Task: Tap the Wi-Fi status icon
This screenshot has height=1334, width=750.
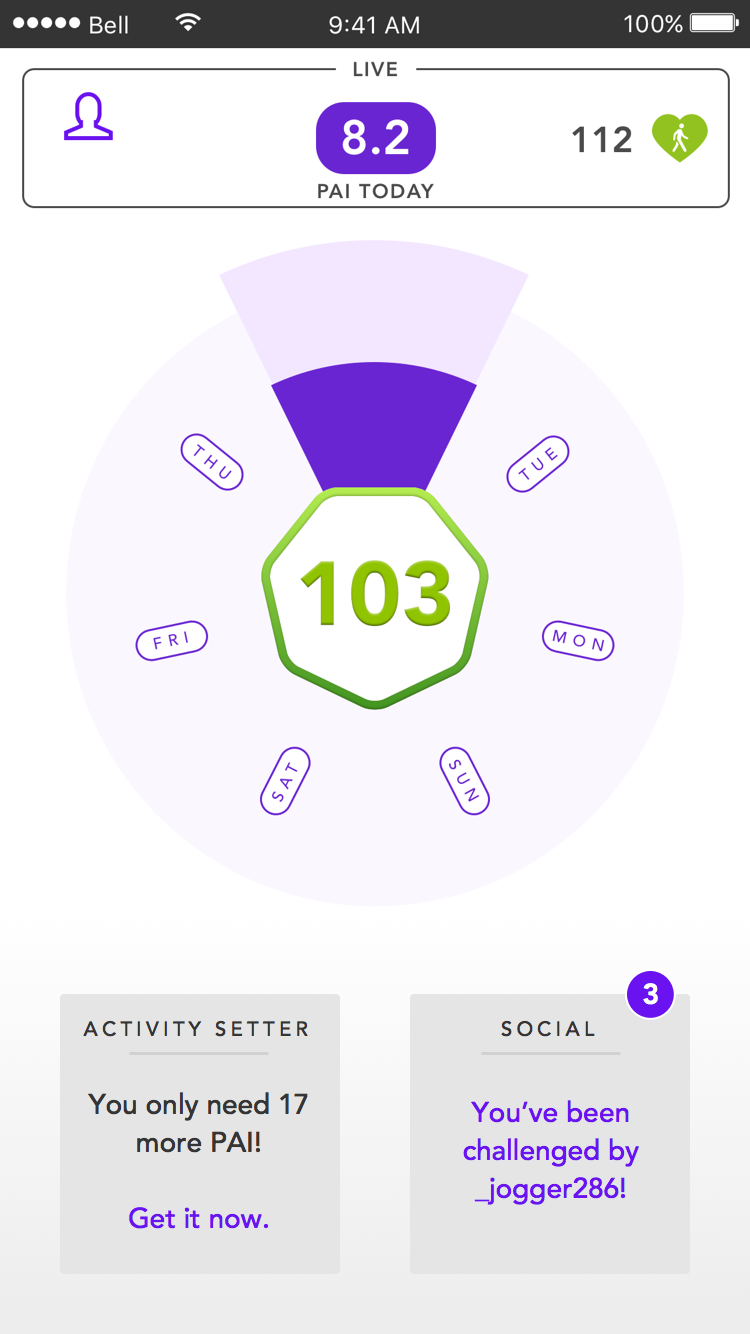Action: click(187, 23)
